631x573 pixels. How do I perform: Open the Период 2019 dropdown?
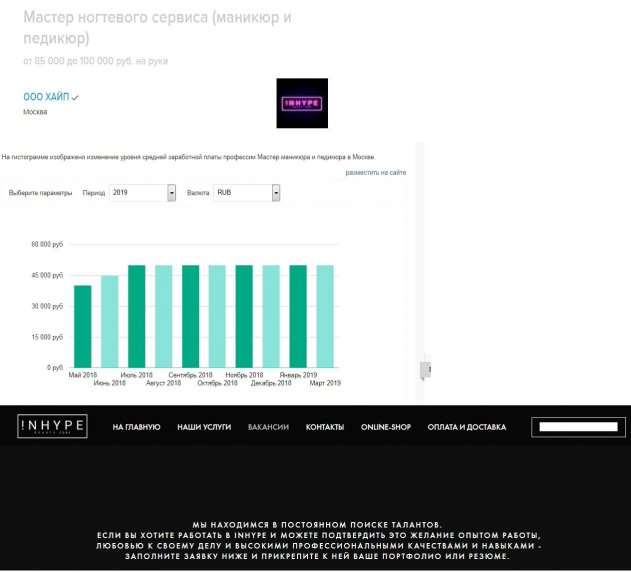pos(142,192)
